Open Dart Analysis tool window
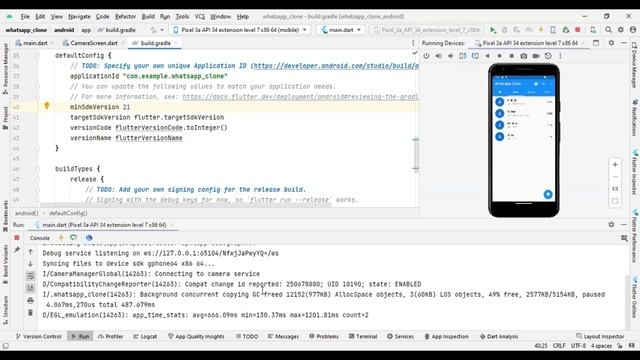640x360 pixels. [x=499, y=336]
